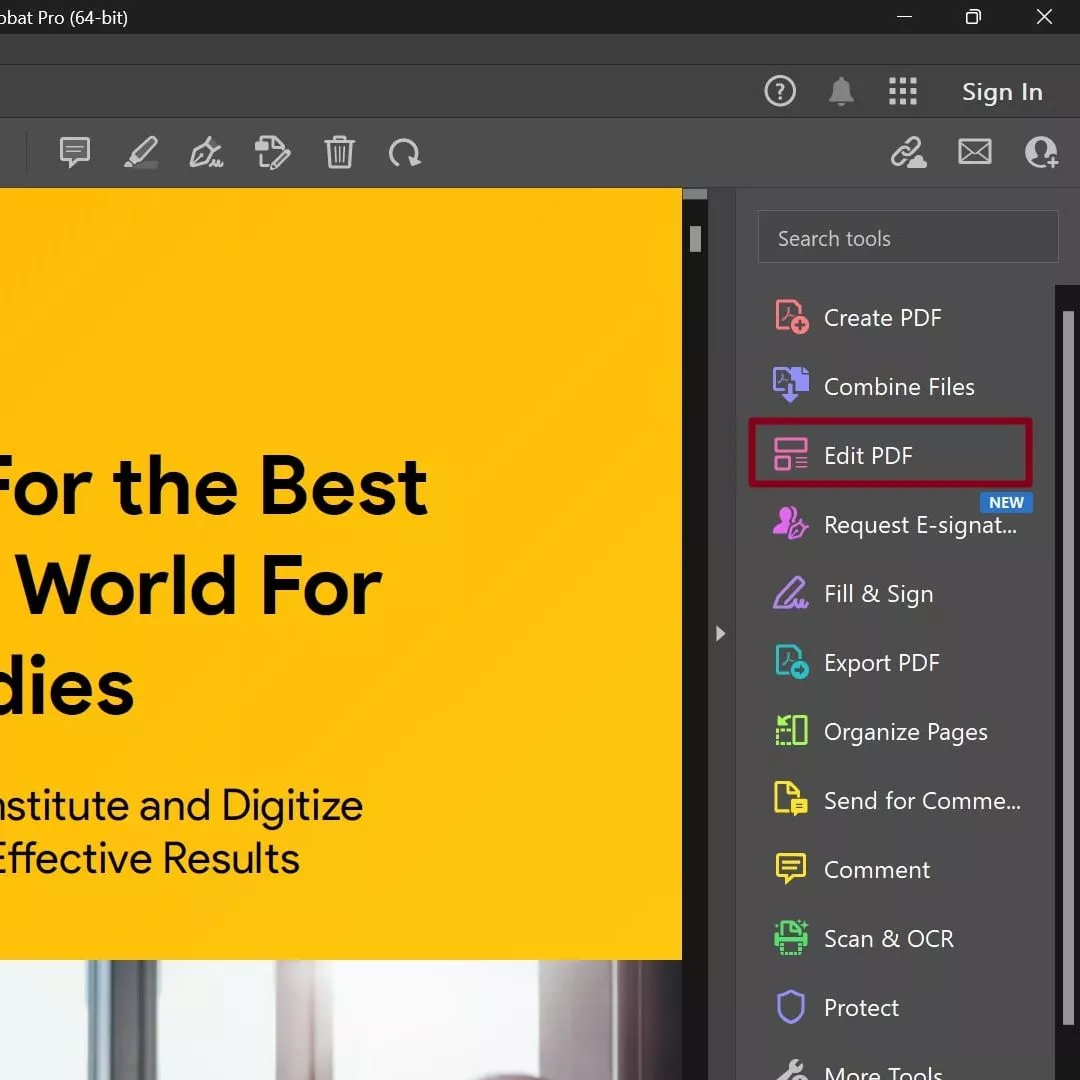Select the Highlight text tool
The height and width of the screenshot is (1080, 1080).
pyautogui.click(x=141, y=152)
